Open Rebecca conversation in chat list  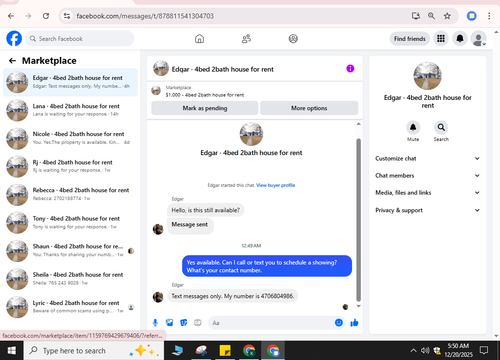coord(70,194)
